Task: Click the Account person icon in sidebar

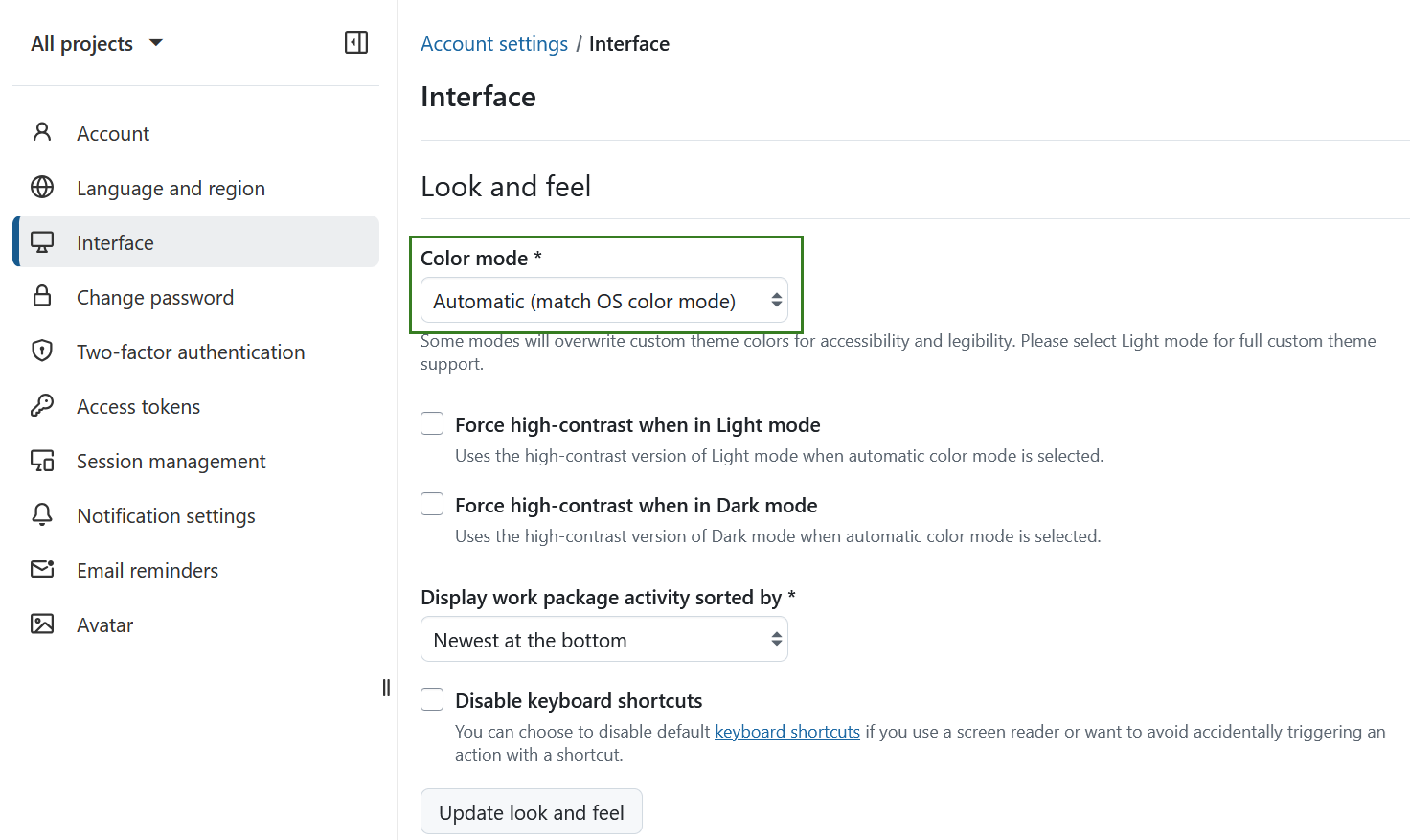Action: click(x=42, y=132)
